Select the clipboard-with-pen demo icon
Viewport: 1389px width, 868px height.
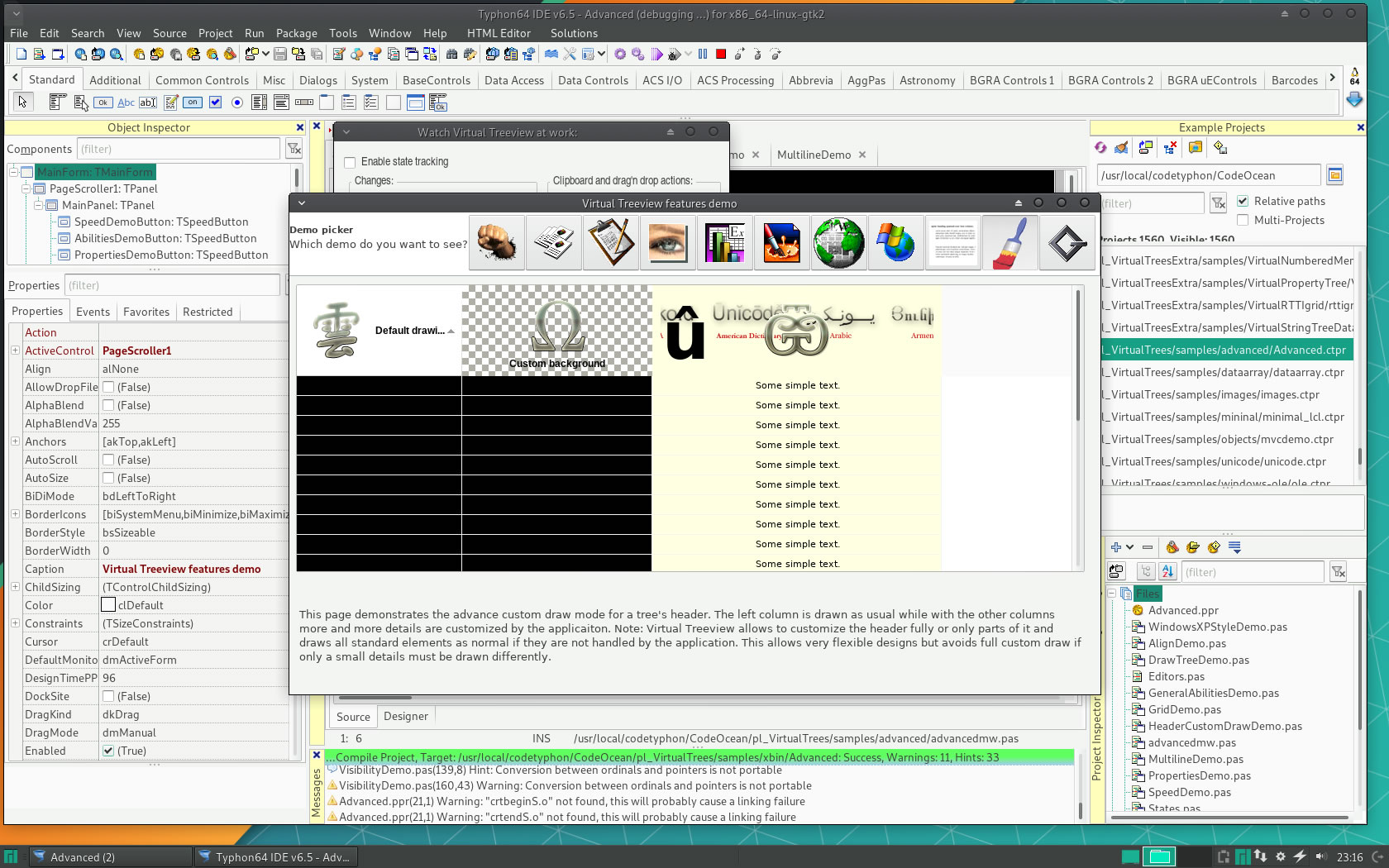[611, 243]
